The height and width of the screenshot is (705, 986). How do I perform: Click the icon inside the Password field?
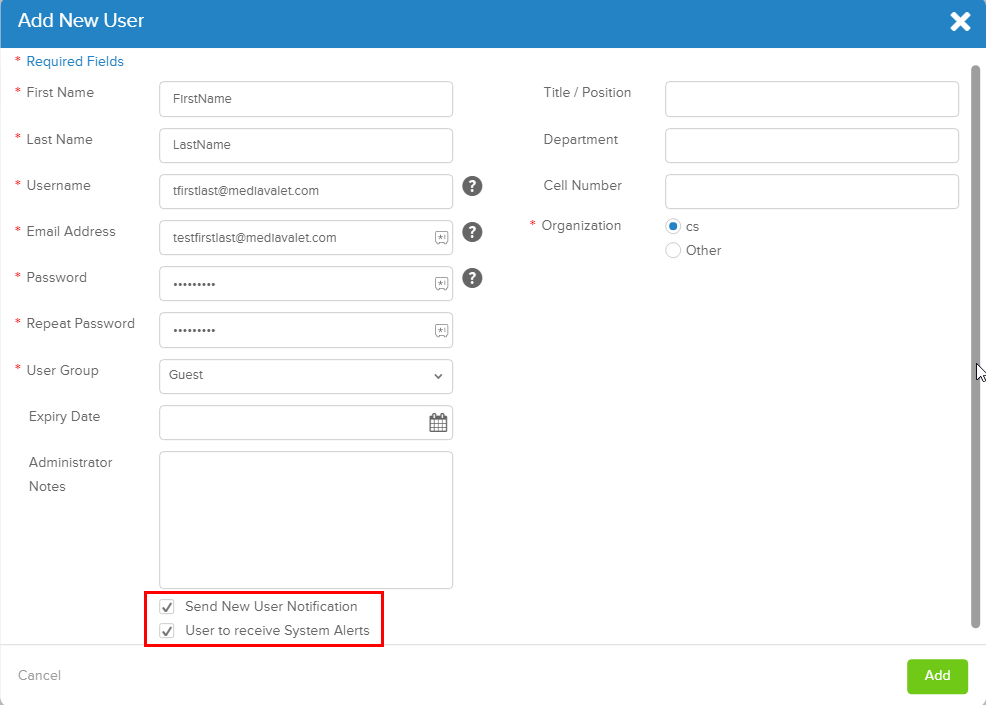pyautogui.click(x=441, y=283)
